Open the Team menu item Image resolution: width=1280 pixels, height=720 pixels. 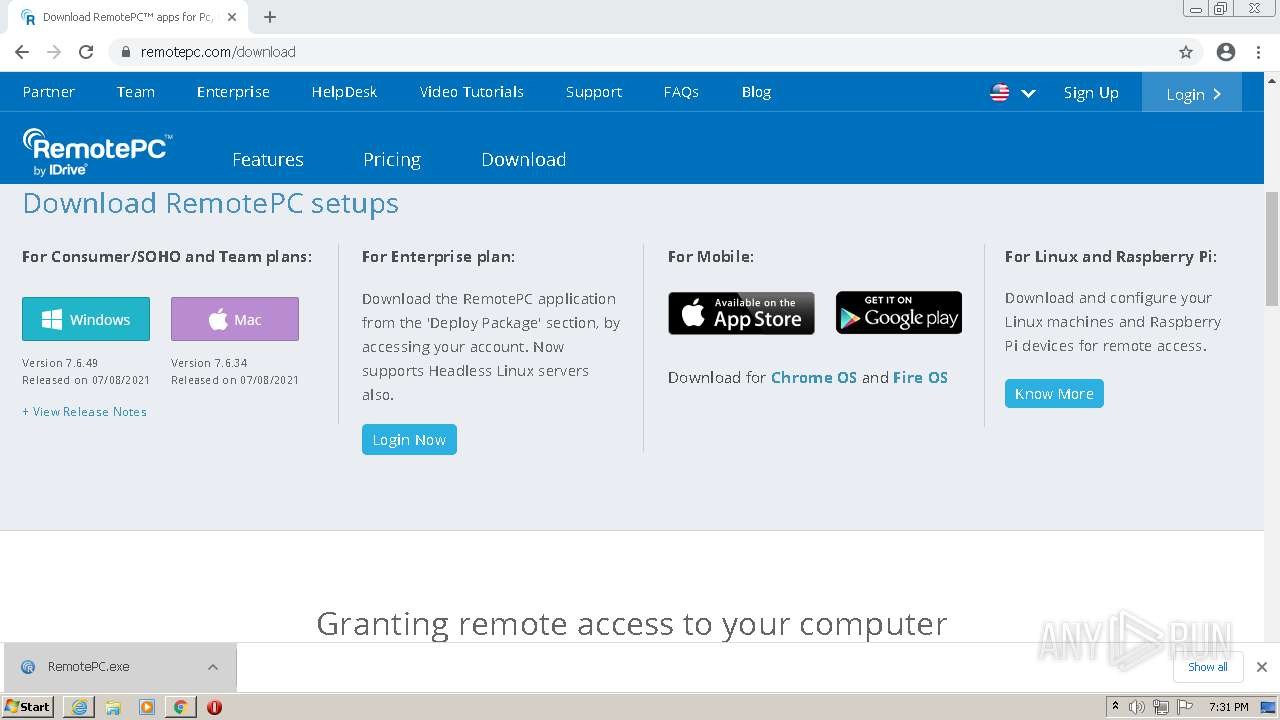pyautogui.click(x=135, y=92)
